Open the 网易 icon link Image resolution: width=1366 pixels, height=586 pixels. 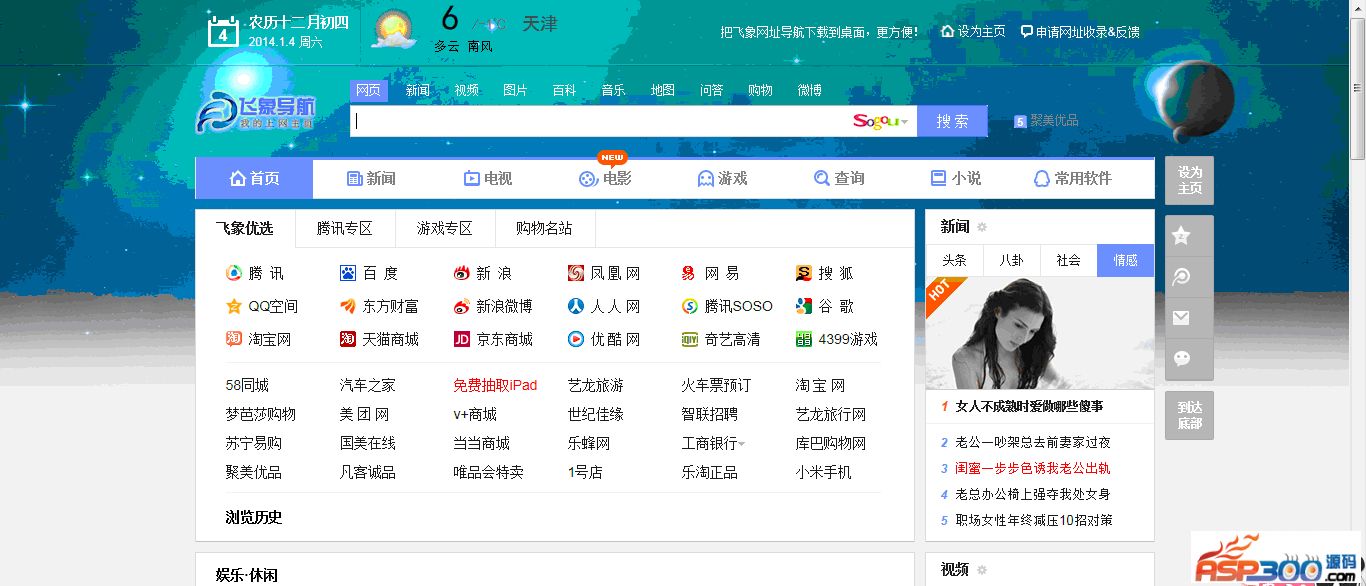point(689,273)
